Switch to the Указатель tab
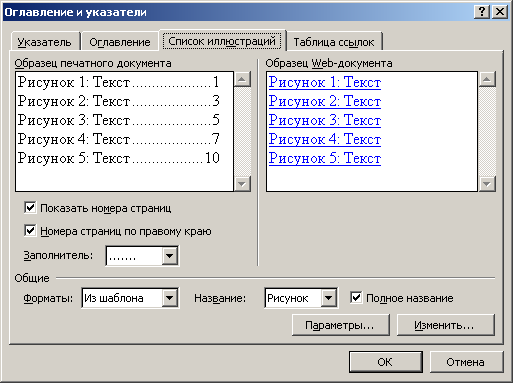This screenshot has height=383, width=513. tap(45, 42)
